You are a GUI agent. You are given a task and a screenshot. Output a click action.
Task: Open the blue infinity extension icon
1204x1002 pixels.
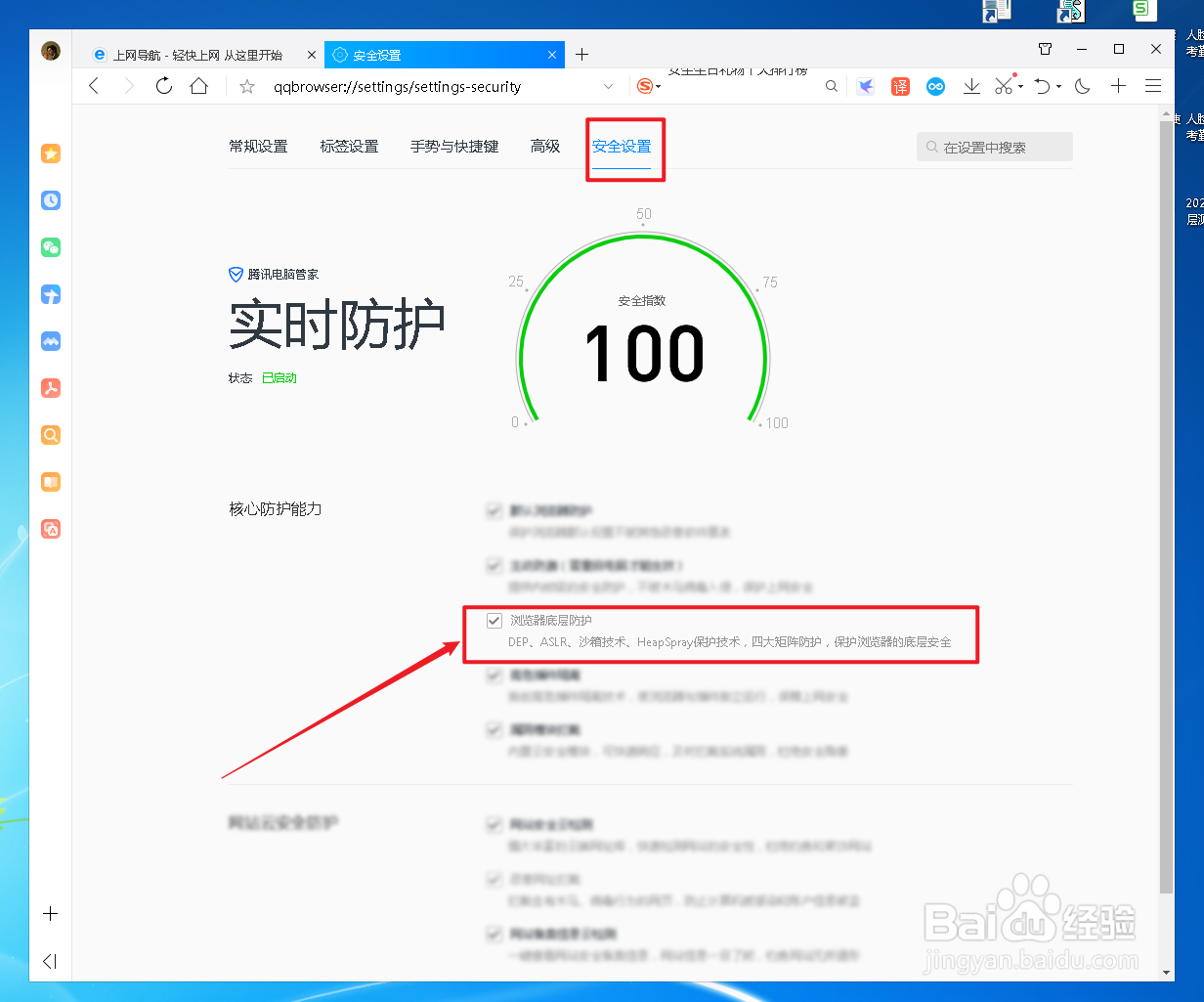tap(935, 86)
